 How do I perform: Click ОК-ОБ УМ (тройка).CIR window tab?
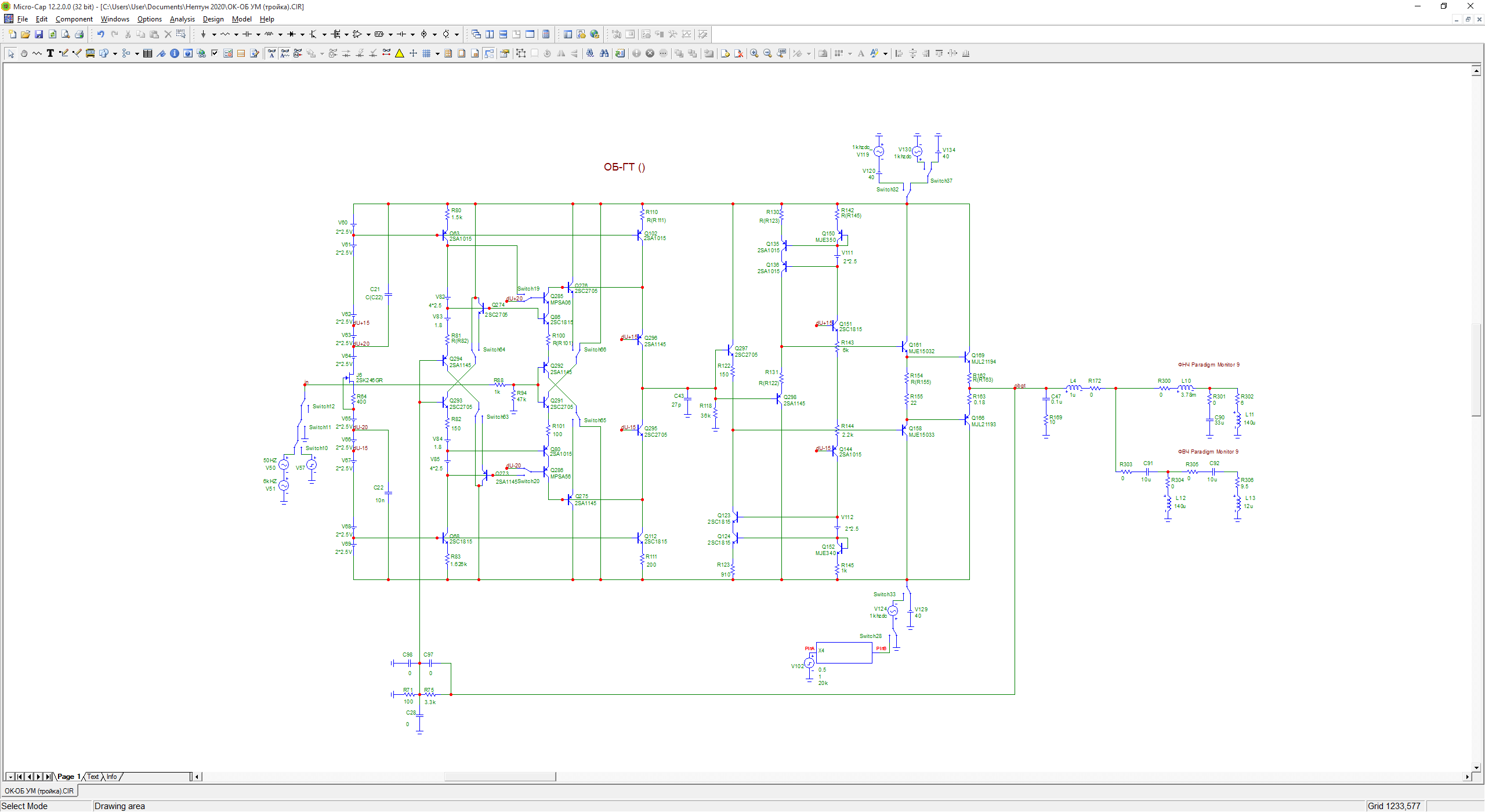[39, 791]
